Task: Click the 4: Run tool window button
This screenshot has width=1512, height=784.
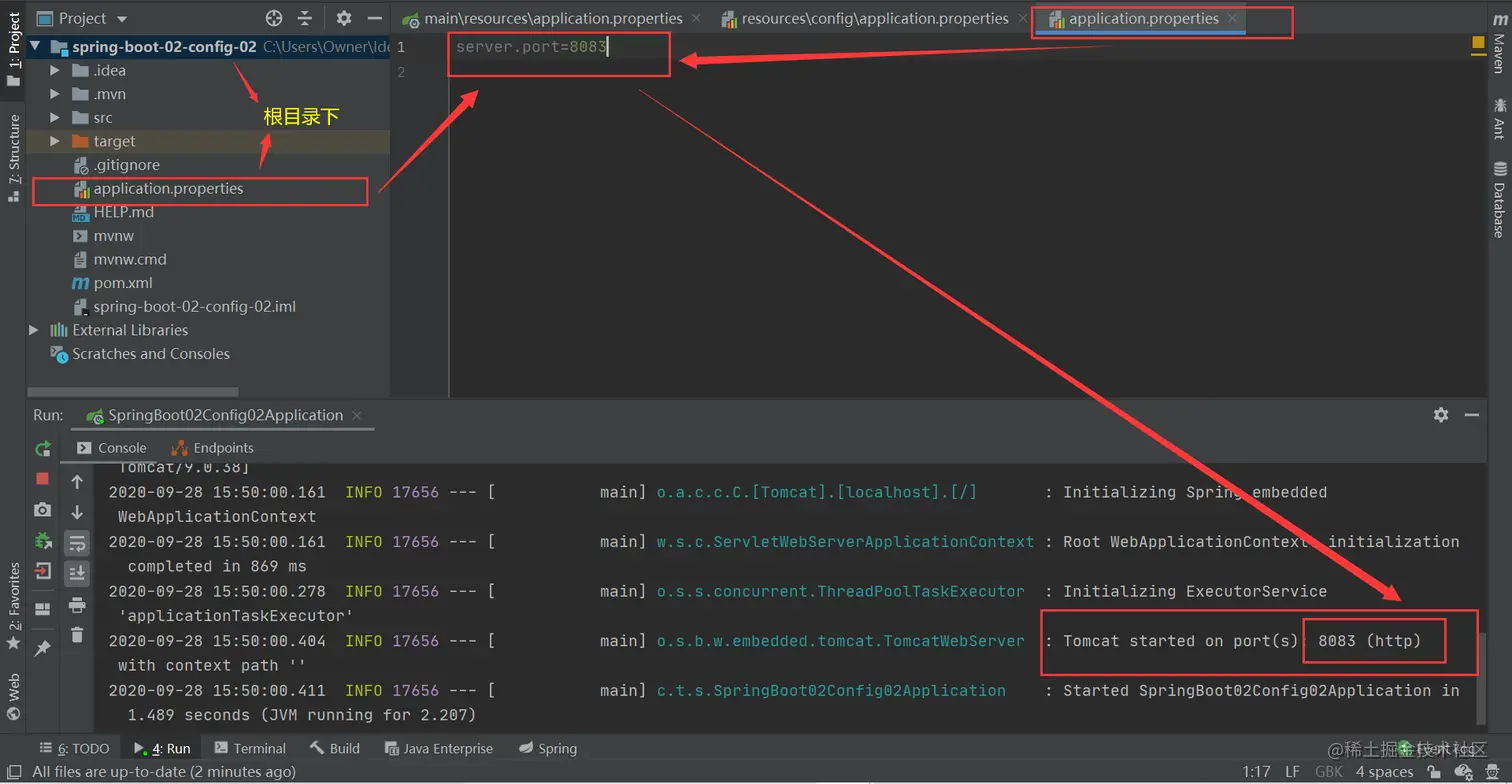Action: pyautogui.click(x=162, y=748)
